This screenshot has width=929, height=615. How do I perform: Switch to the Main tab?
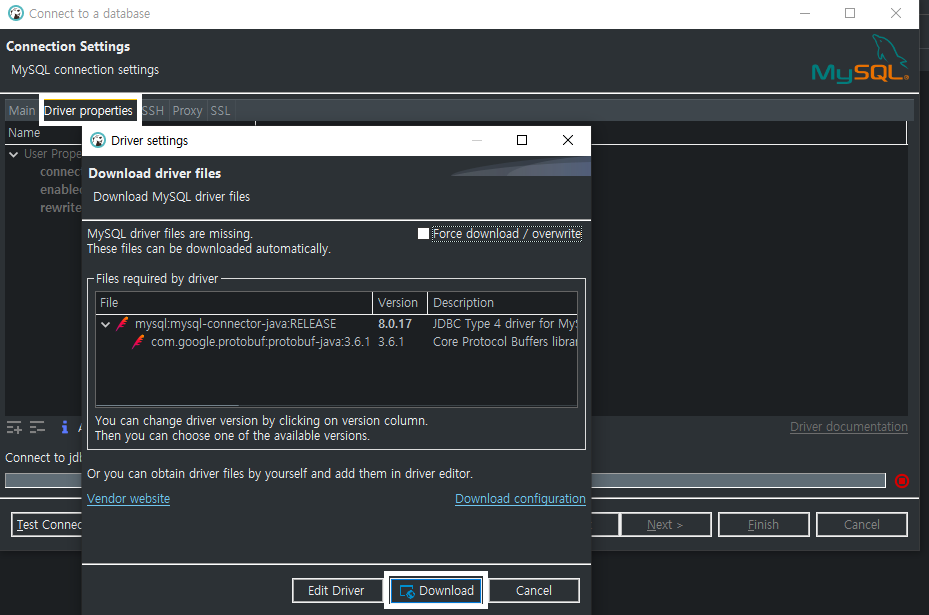pyautogui.click(x=21, y=111)
